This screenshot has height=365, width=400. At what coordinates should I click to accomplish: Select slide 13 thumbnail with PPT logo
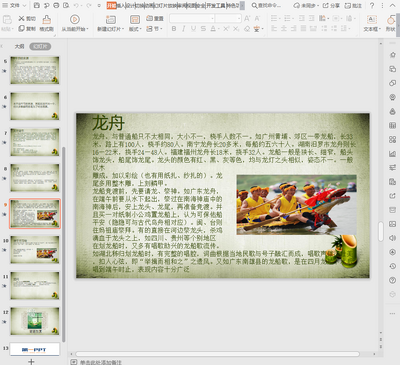[35, 349]
